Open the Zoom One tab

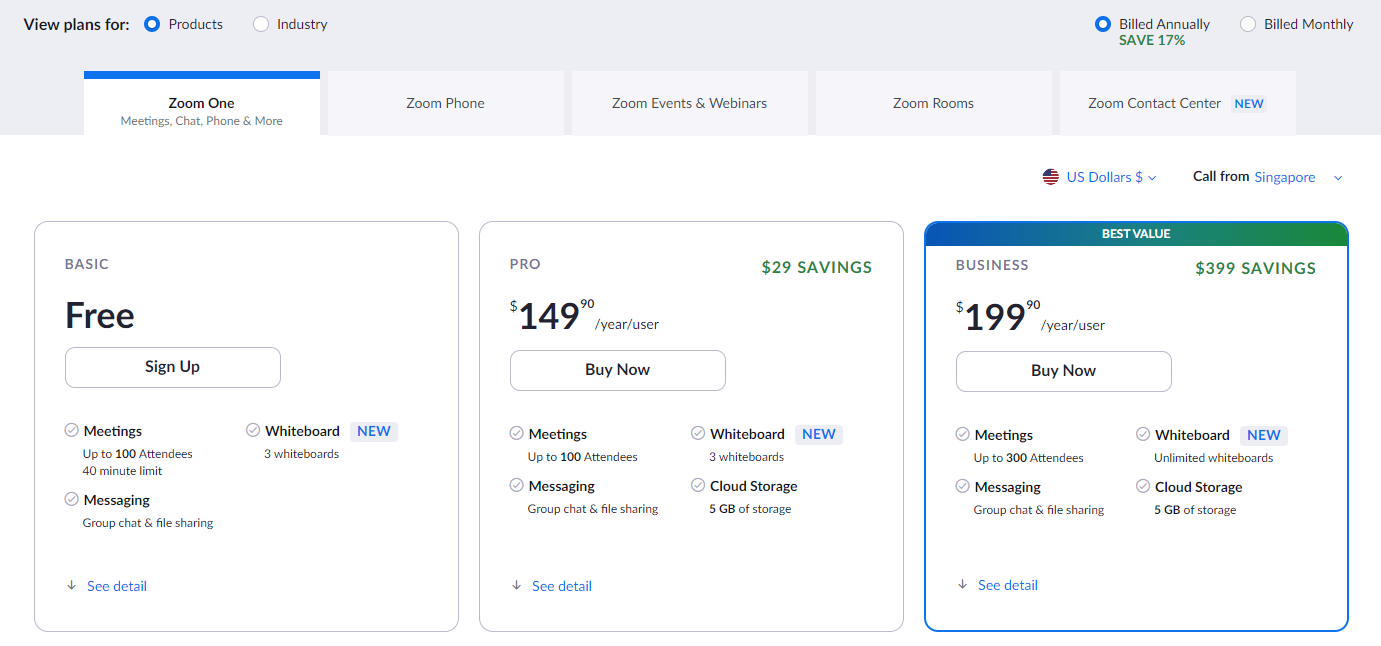tap(202, 103)
